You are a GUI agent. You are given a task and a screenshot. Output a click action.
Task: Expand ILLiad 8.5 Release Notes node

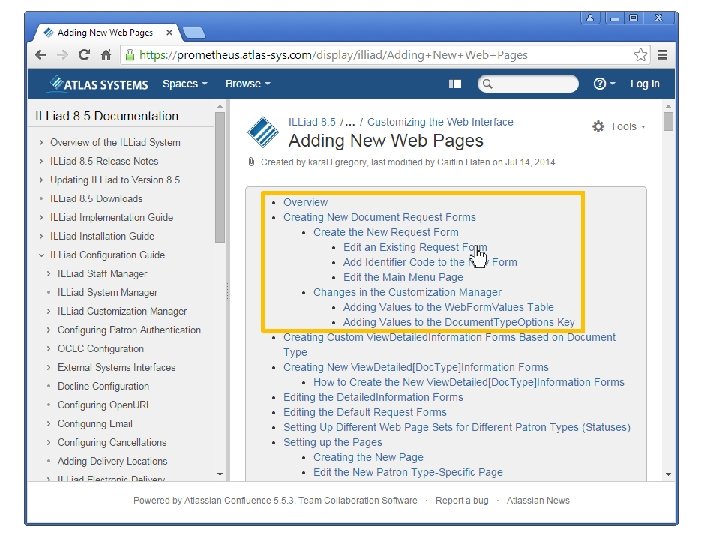pyautogui.click(x=42, y=161)
